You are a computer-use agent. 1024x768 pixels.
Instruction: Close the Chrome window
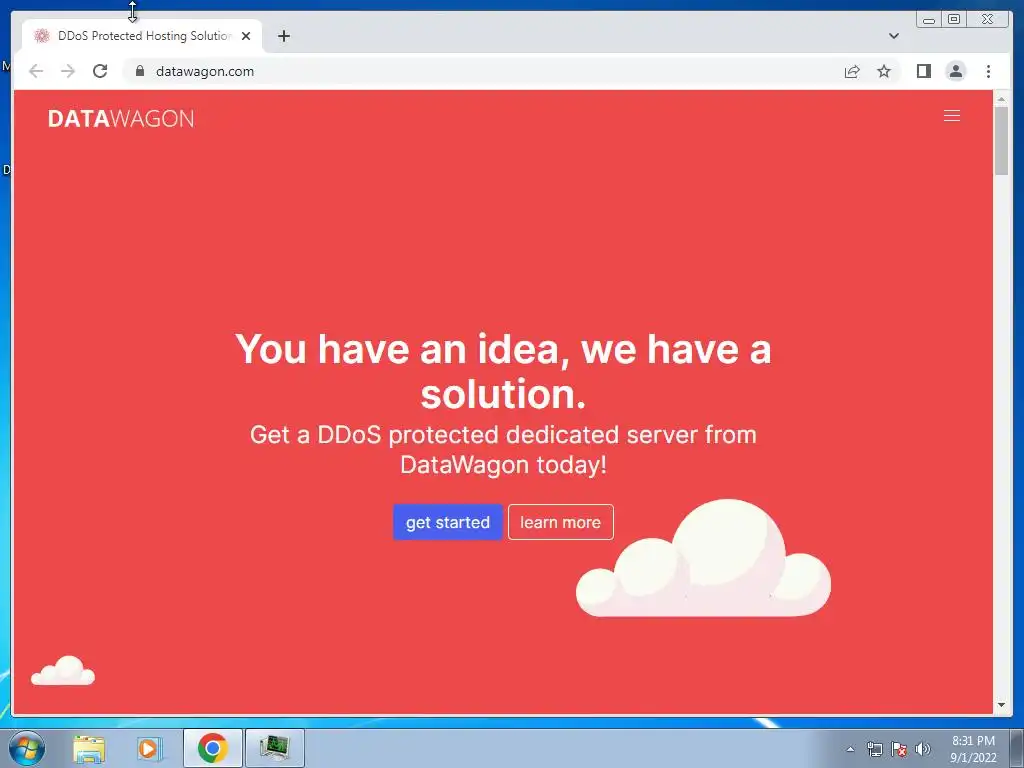(987, 20)
